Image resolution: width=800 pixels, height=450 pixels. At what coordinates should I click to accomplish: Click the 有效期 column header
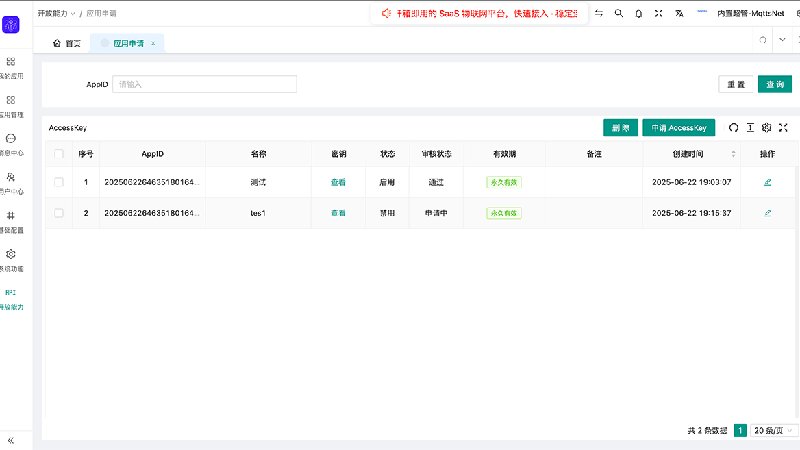(505, 154)
